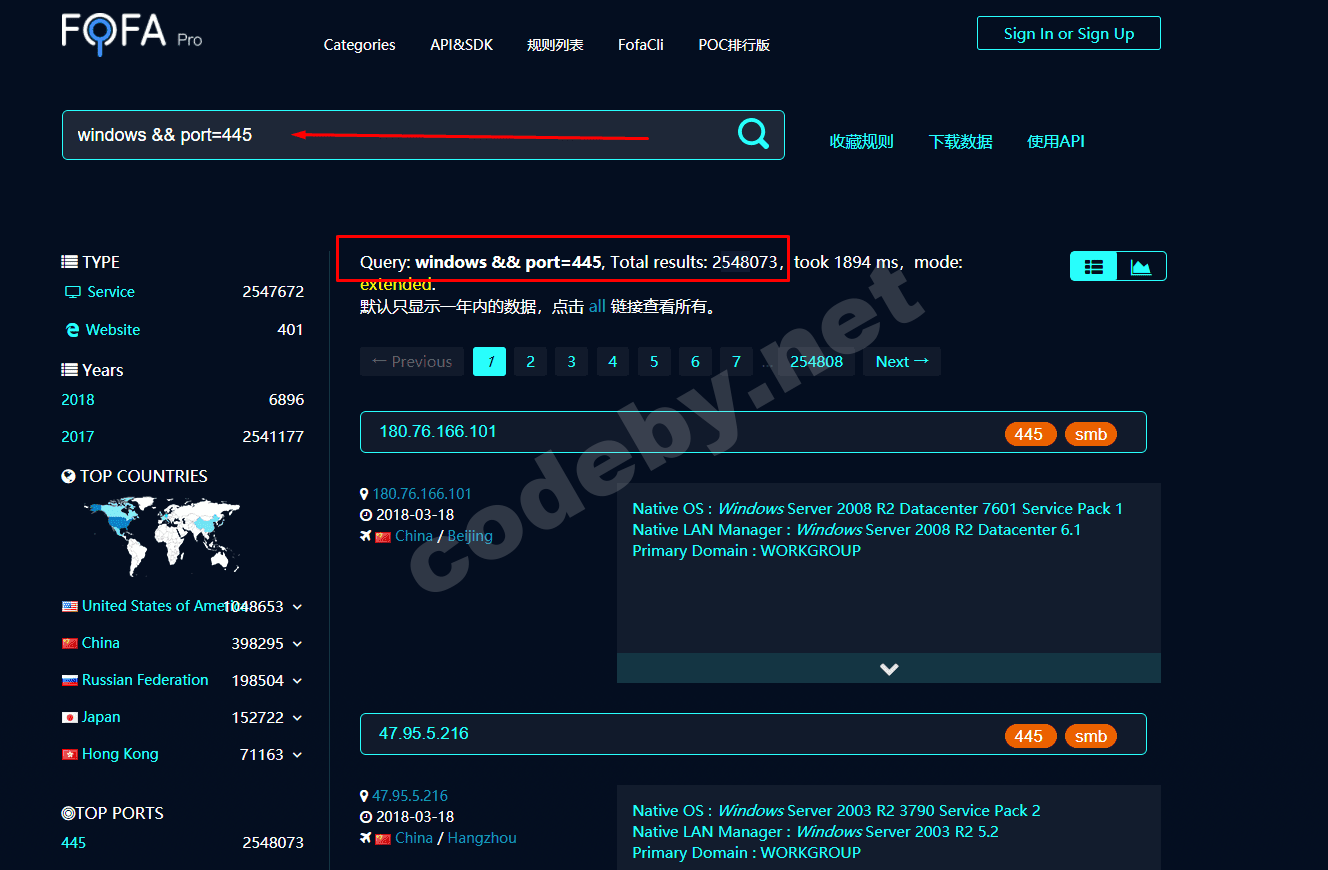Screen dimensions: 1328x870
Task: Filter results by year 2017
Action: [x=78, y=437]
